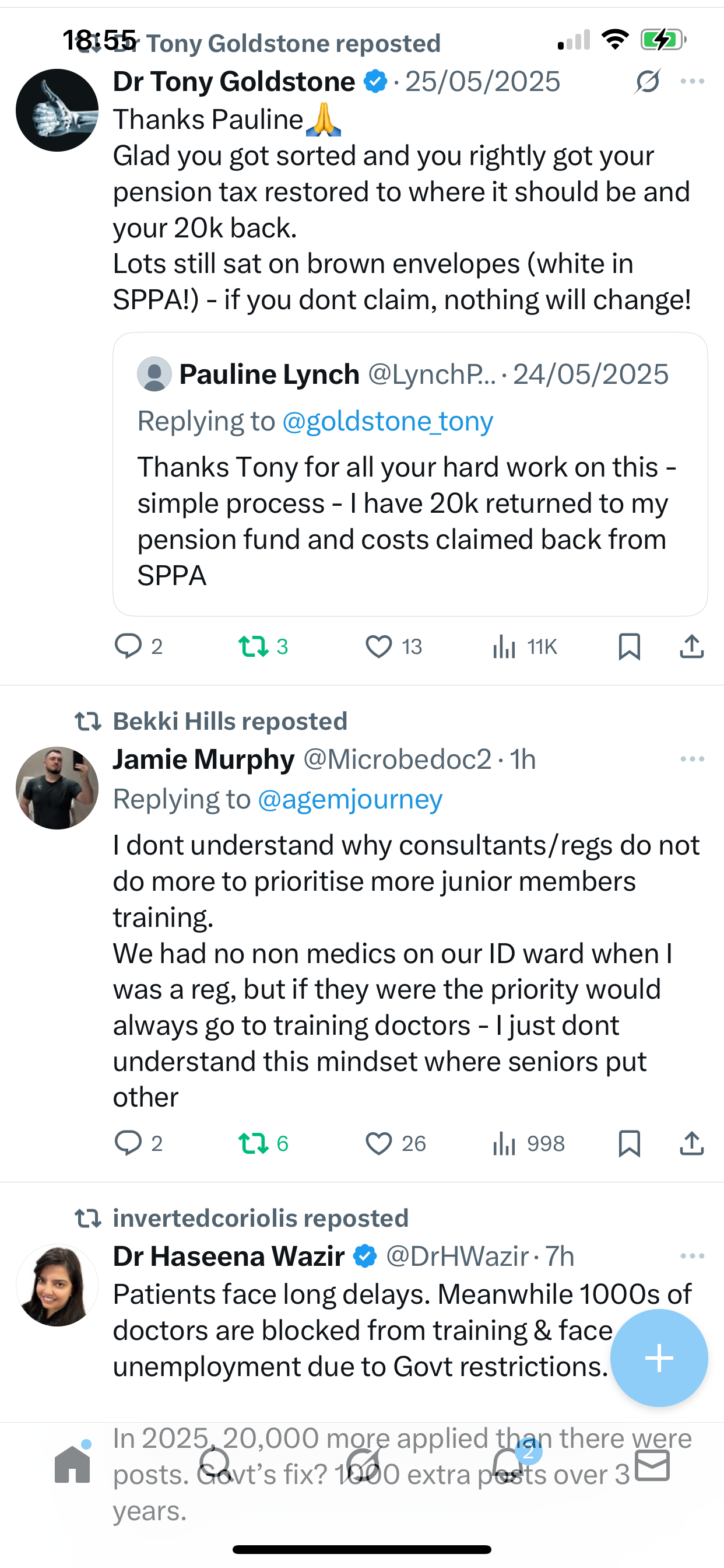Bookmark Jamie Murphy's post
The image size is (724, 1568).
(x=629, y=1143)
